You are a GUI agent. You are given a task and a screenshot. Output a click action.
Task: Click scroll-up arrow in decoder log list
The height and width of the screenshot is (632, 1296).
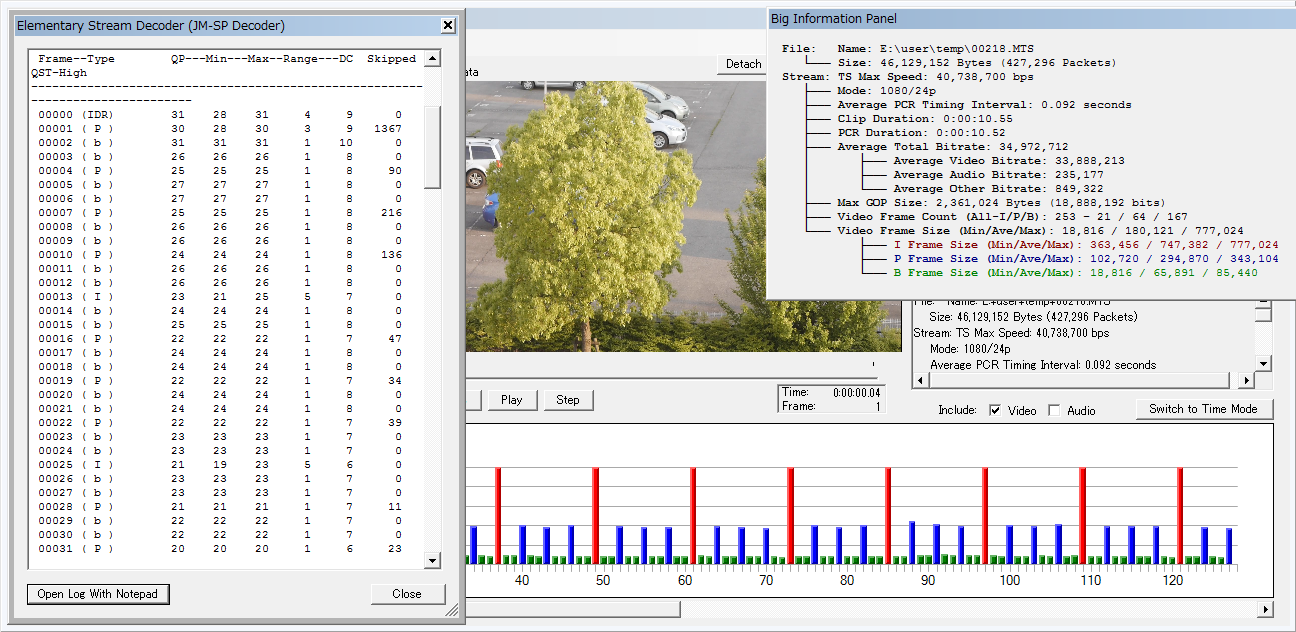pyautogui.click(x=432, y=59)
